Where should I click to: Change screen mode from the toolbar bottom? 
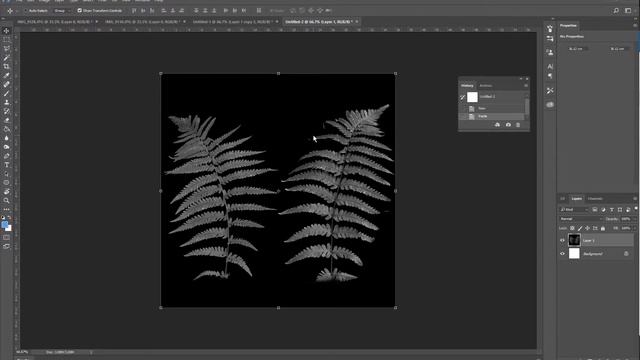[x=7, y=246]
